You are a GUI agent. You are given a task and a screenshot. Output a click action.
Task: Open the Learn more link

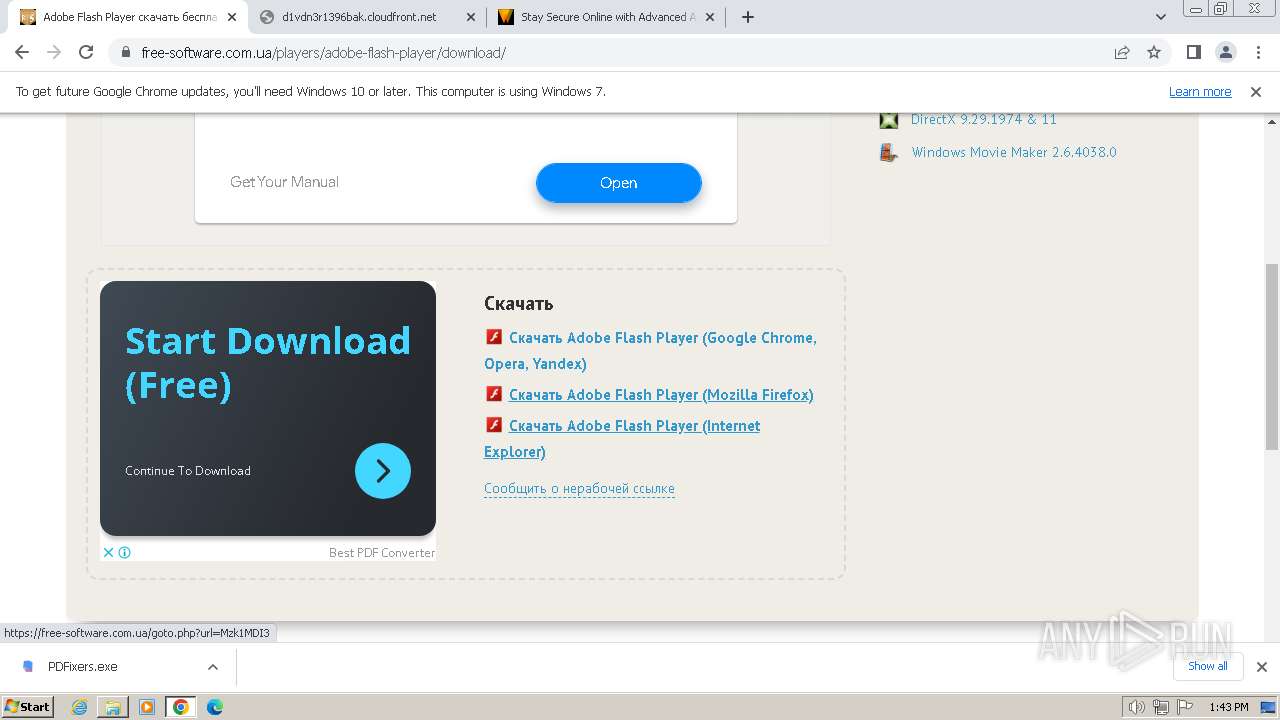coord(1200,91)
